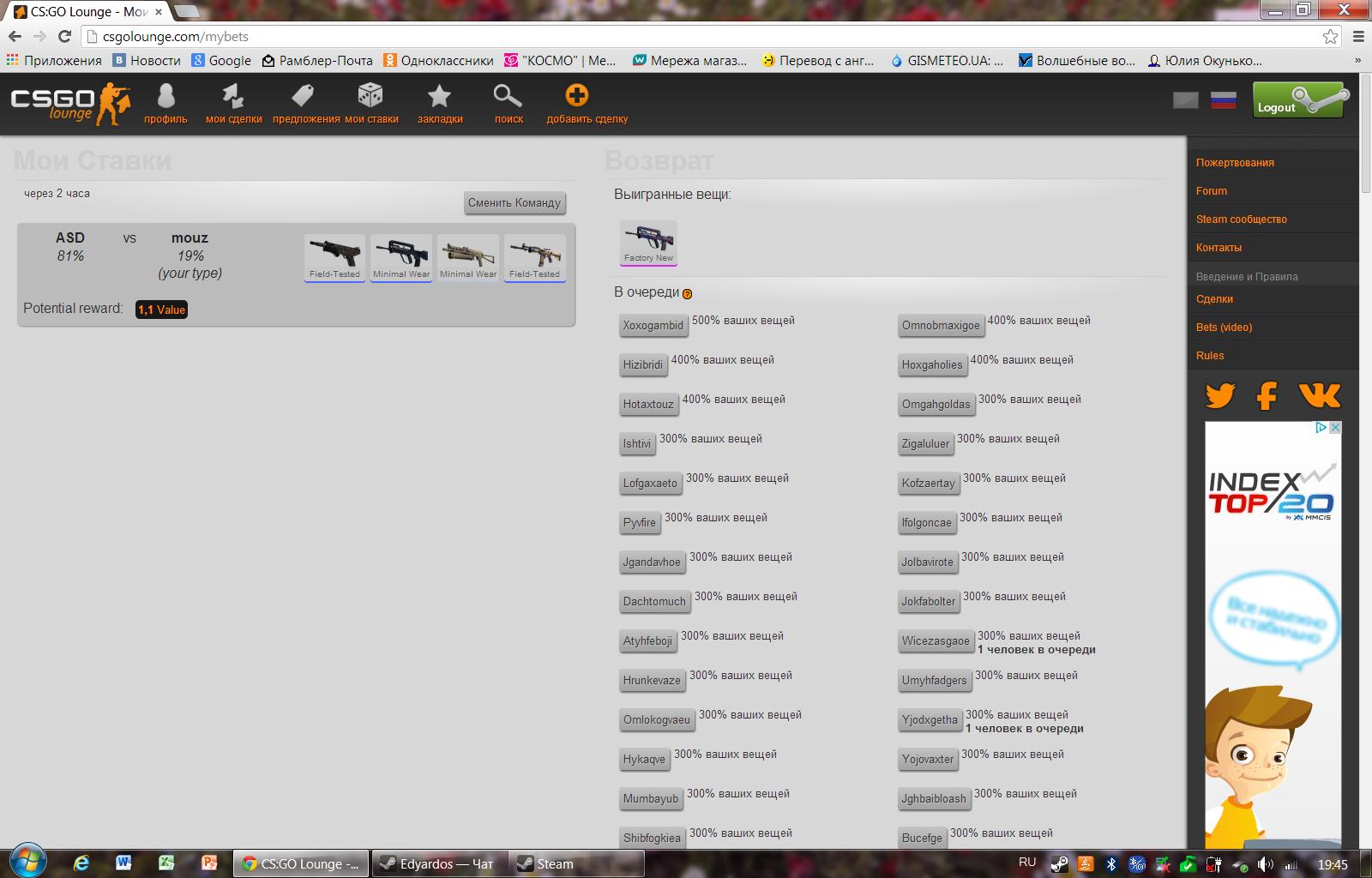The height and width of the screenshot is (878, 1372).
Task: Click the Logout button
Action: 1298,99
